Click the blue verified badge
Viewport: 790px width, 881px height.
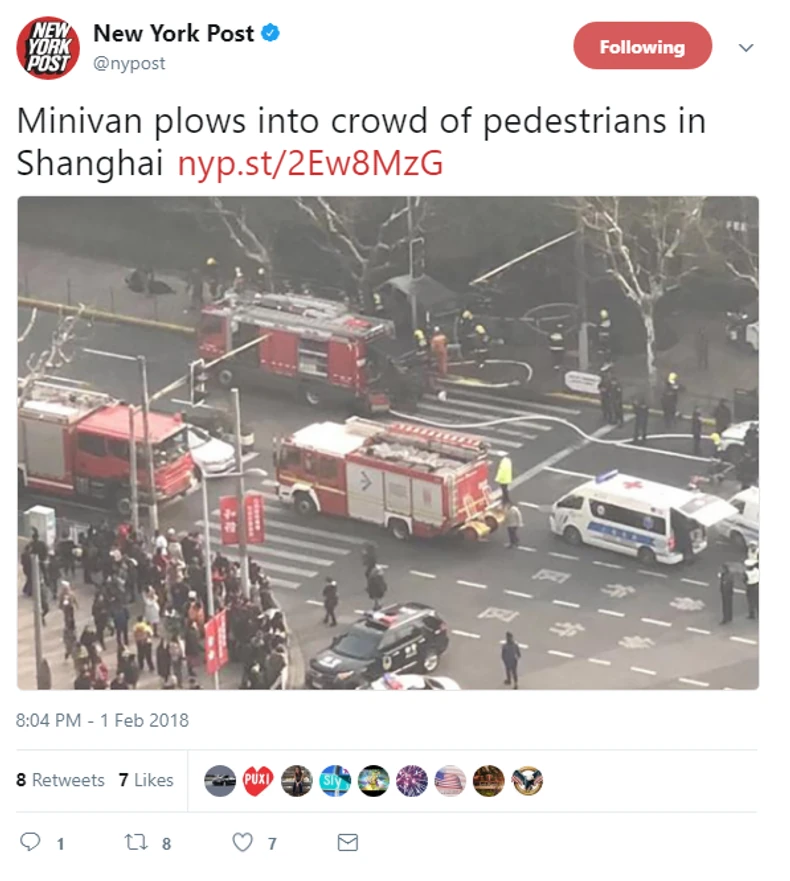tap(271, 33)
